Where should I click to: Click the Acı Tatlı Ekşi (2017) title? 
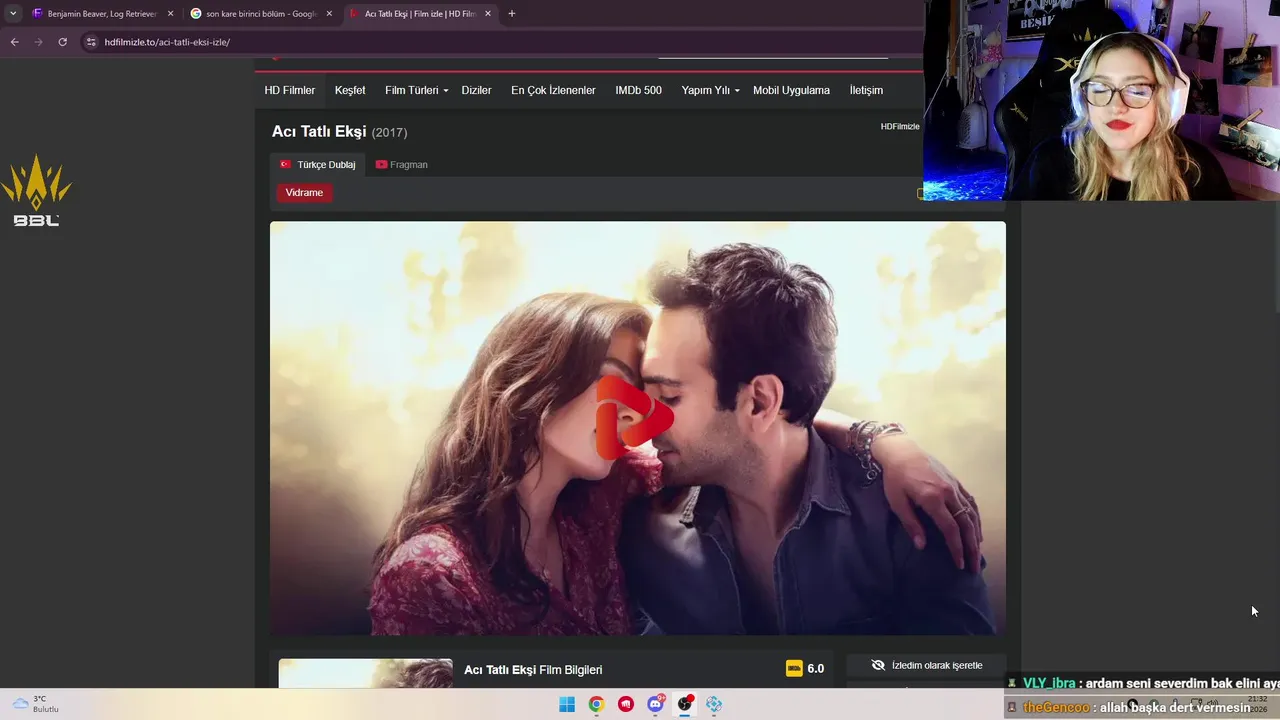pos(339,132)
